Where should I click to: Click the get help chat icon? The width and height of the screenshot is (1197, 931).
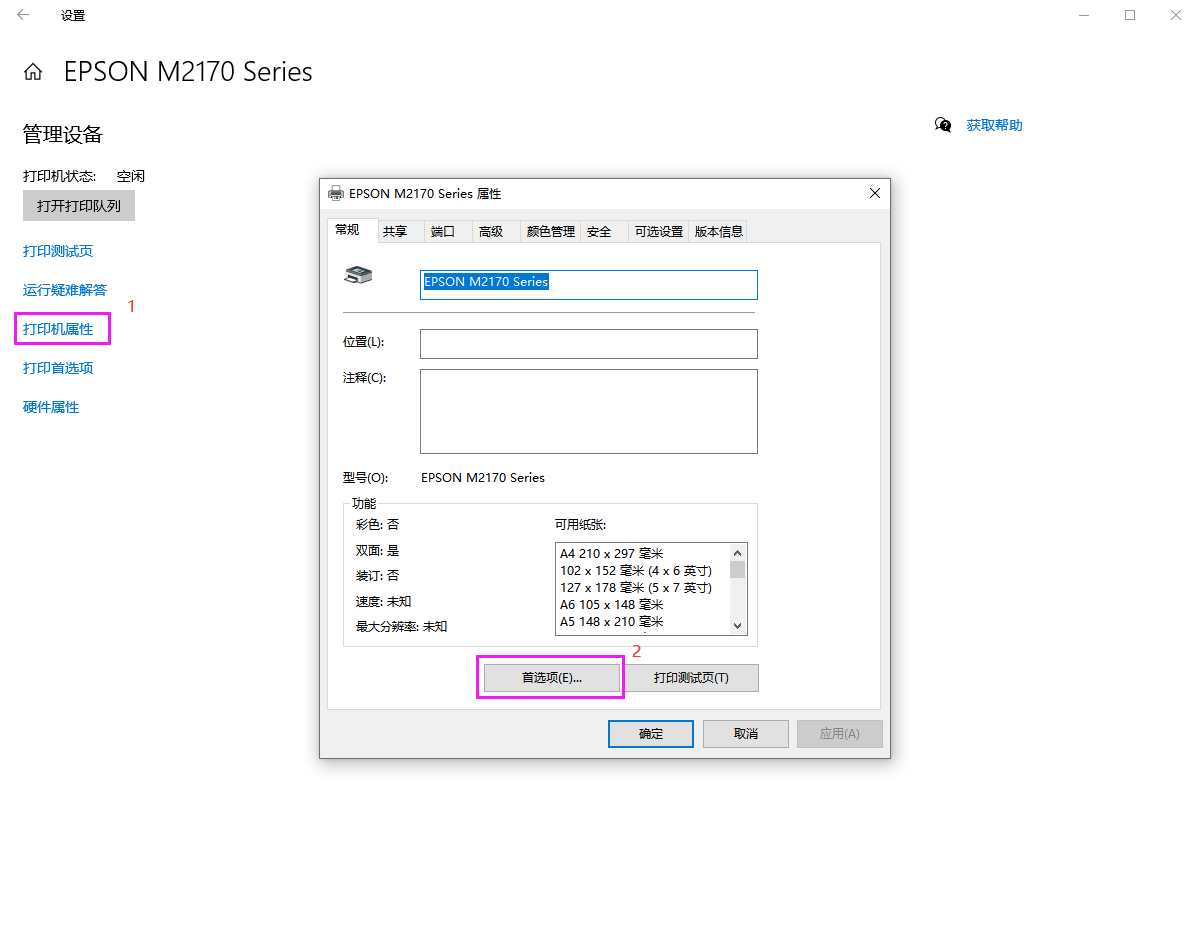coord(943,125)
